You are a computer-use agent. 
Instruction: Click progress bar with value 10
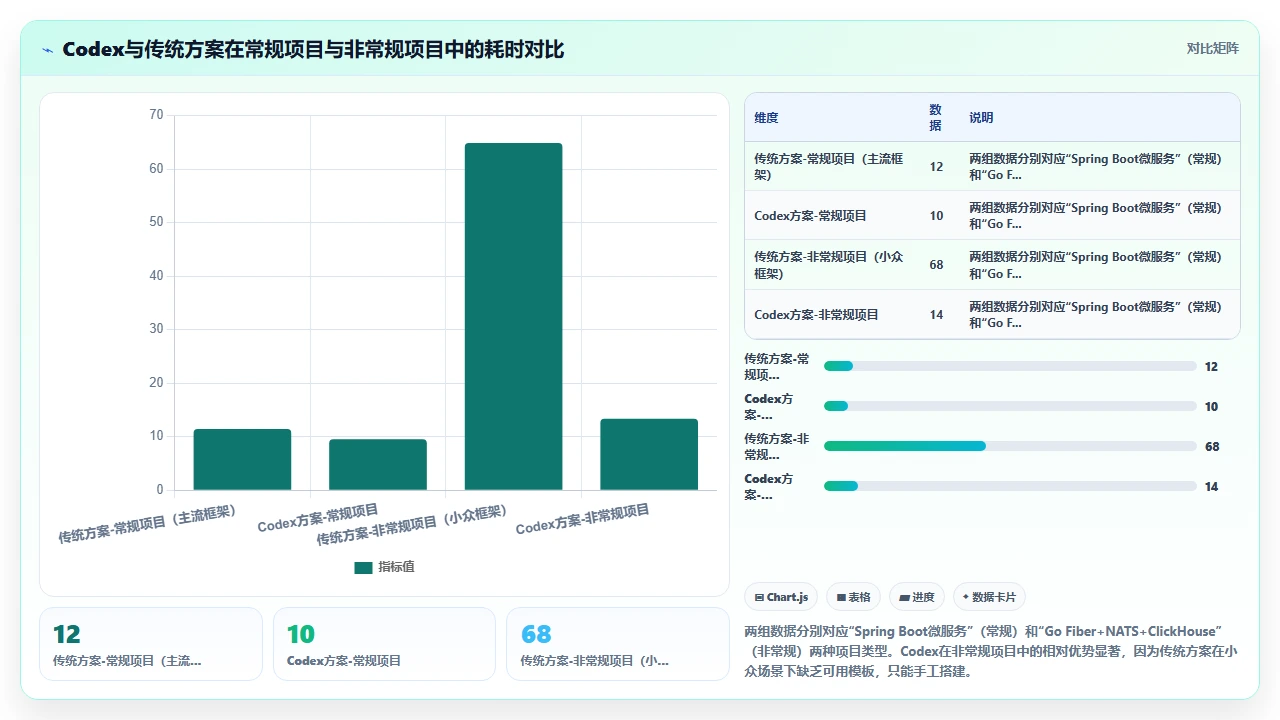coord(1010,406)
